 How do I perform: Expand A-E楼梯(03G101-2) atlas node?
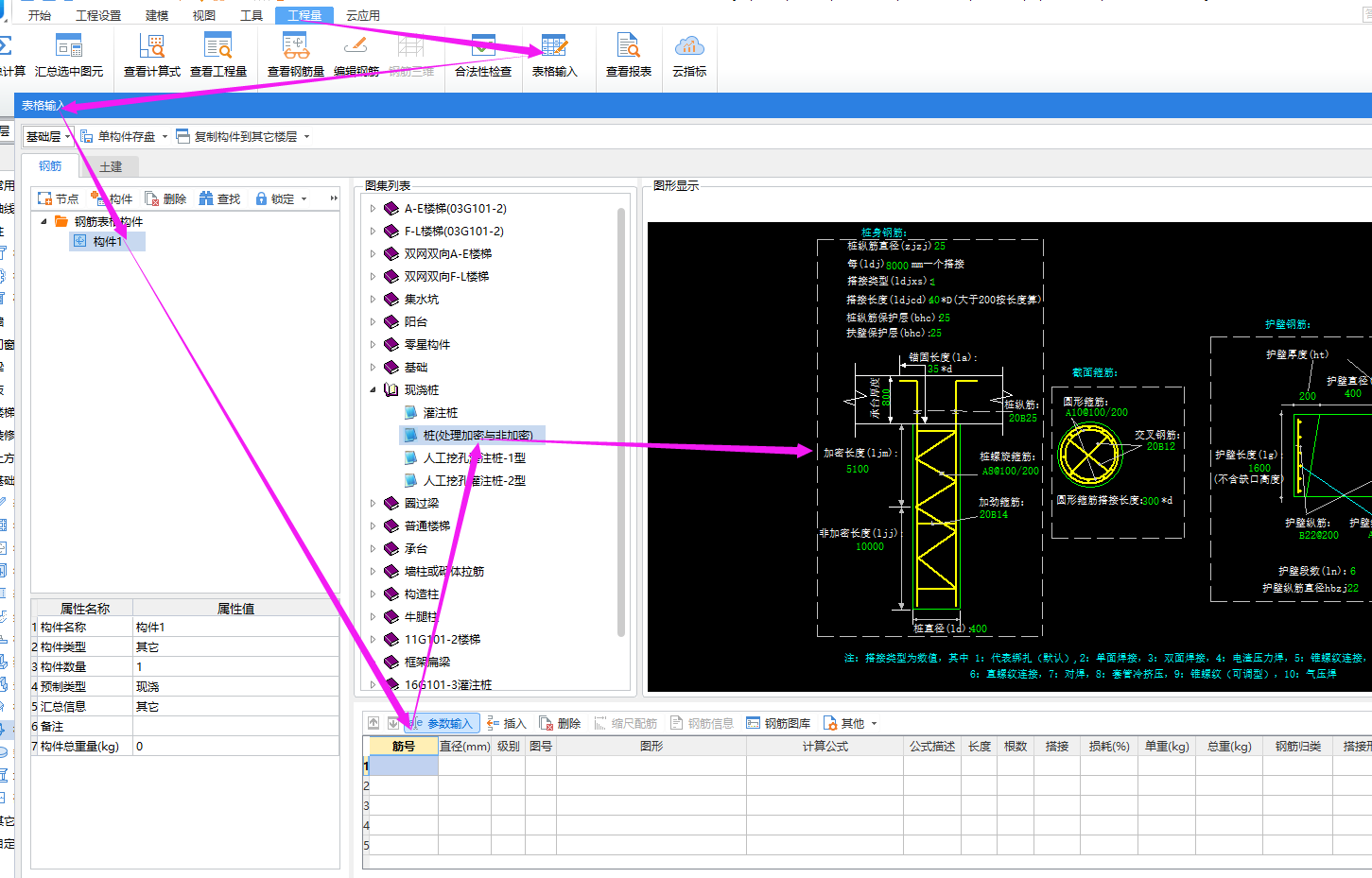(x=373, y=208)
